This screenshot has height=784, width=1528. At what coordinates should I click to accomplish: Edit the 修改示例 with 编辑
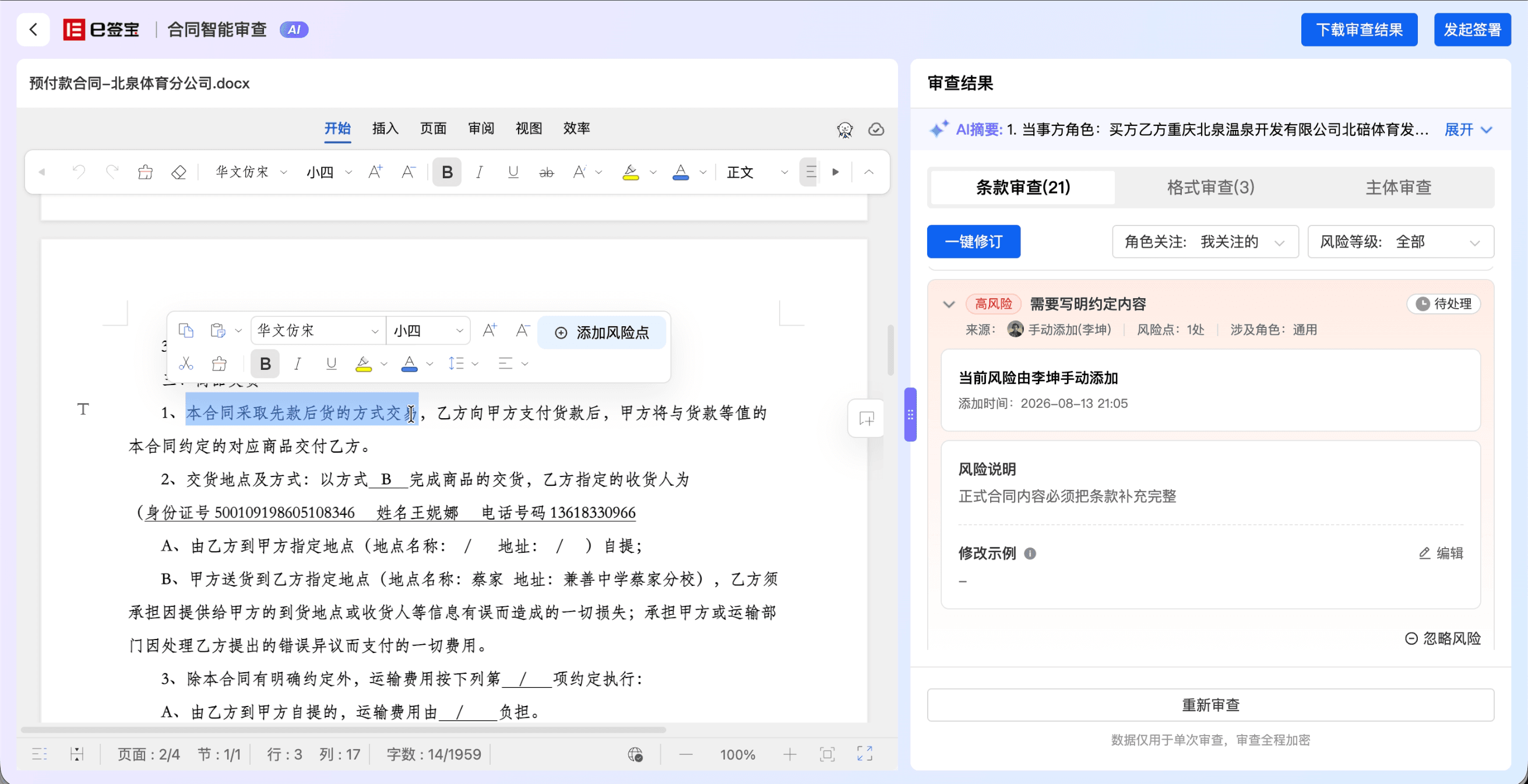[1441, 553]
